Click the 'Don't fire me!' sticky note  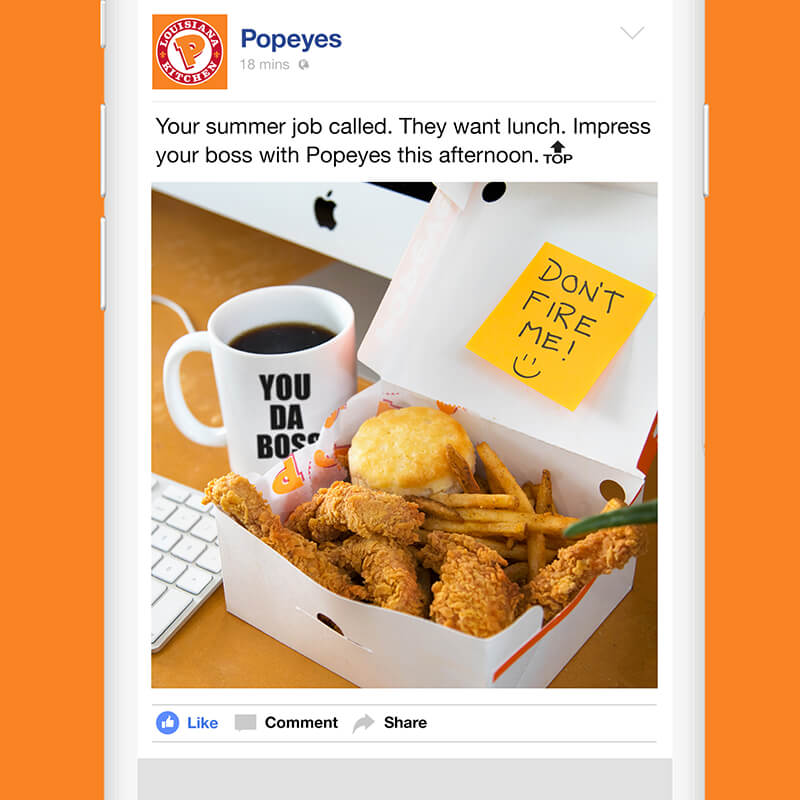click(560, 326)
